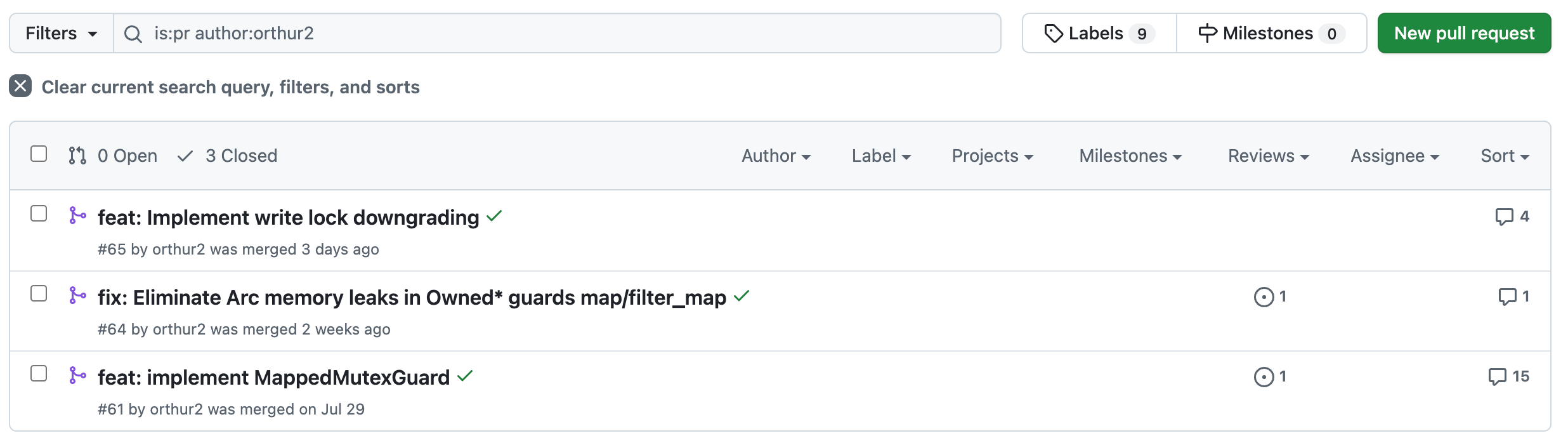1568x438 pixels.
Task: Click linked issue icon on PR #61
Action: point(1264,377)
